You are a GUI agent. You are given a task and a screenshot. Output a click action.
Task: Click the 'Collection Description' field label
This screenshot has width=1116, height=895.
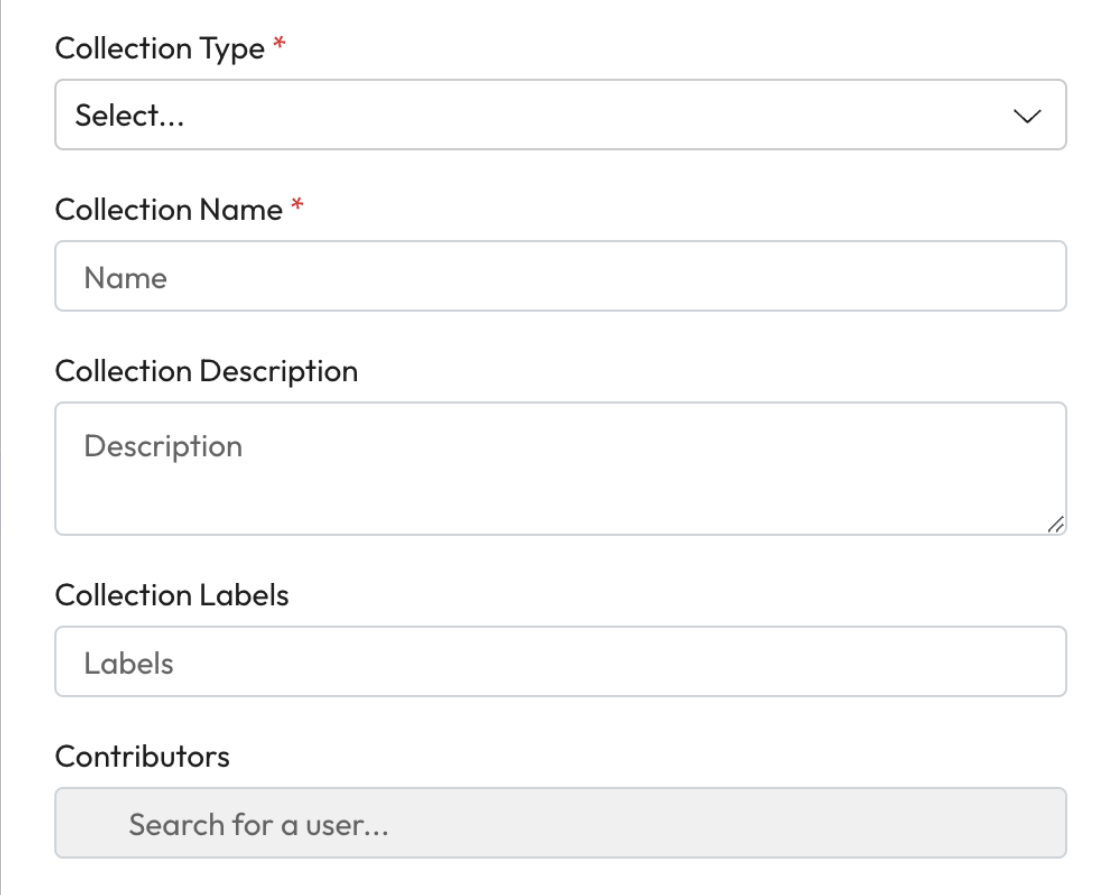click(206, 372)
